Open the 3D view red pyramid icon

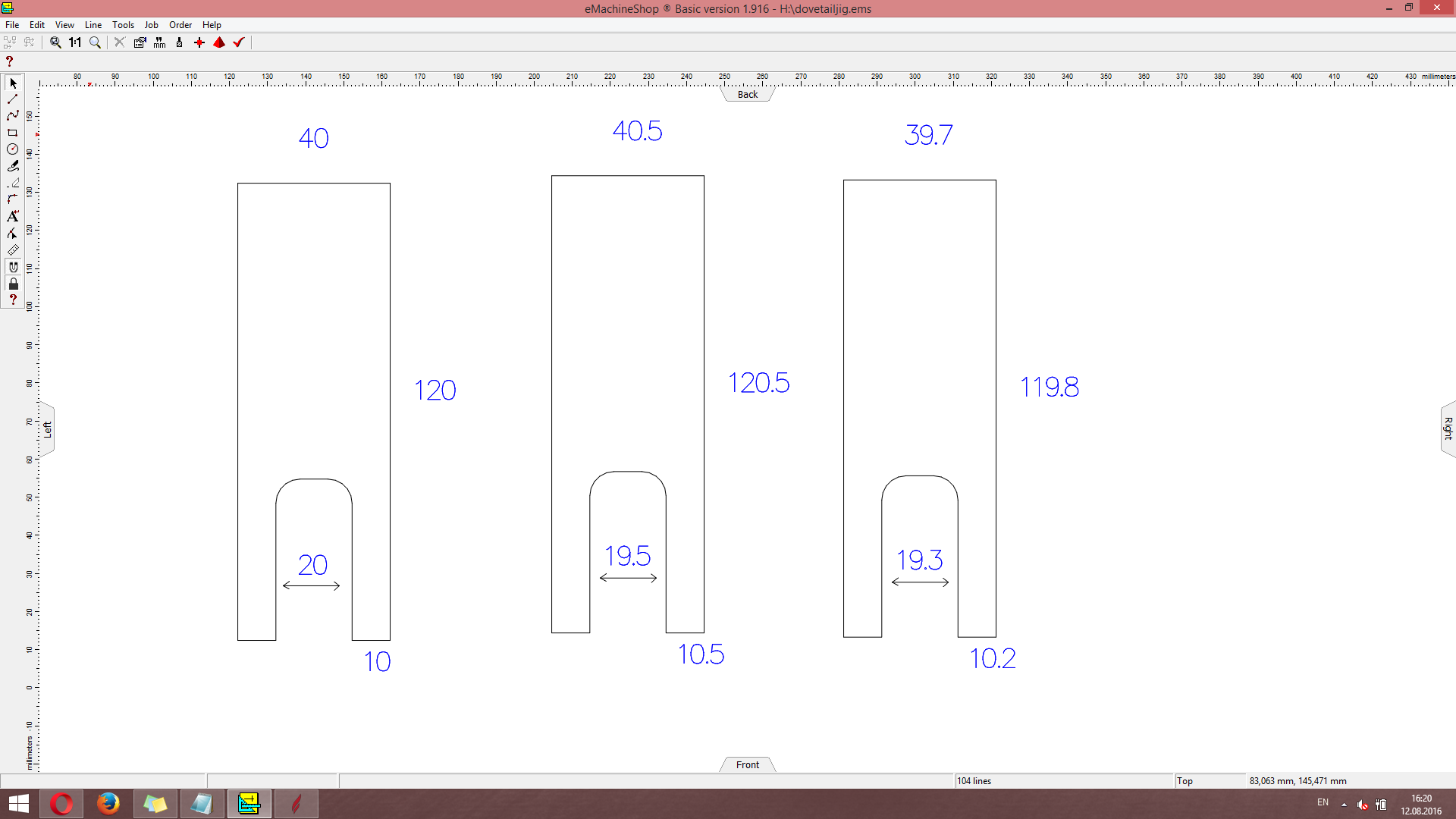point(219,42)
